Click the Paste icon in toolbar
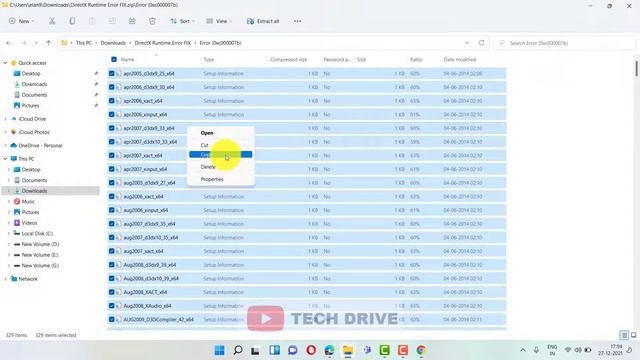This screenshot has width=640, height=360. (92, 21)
